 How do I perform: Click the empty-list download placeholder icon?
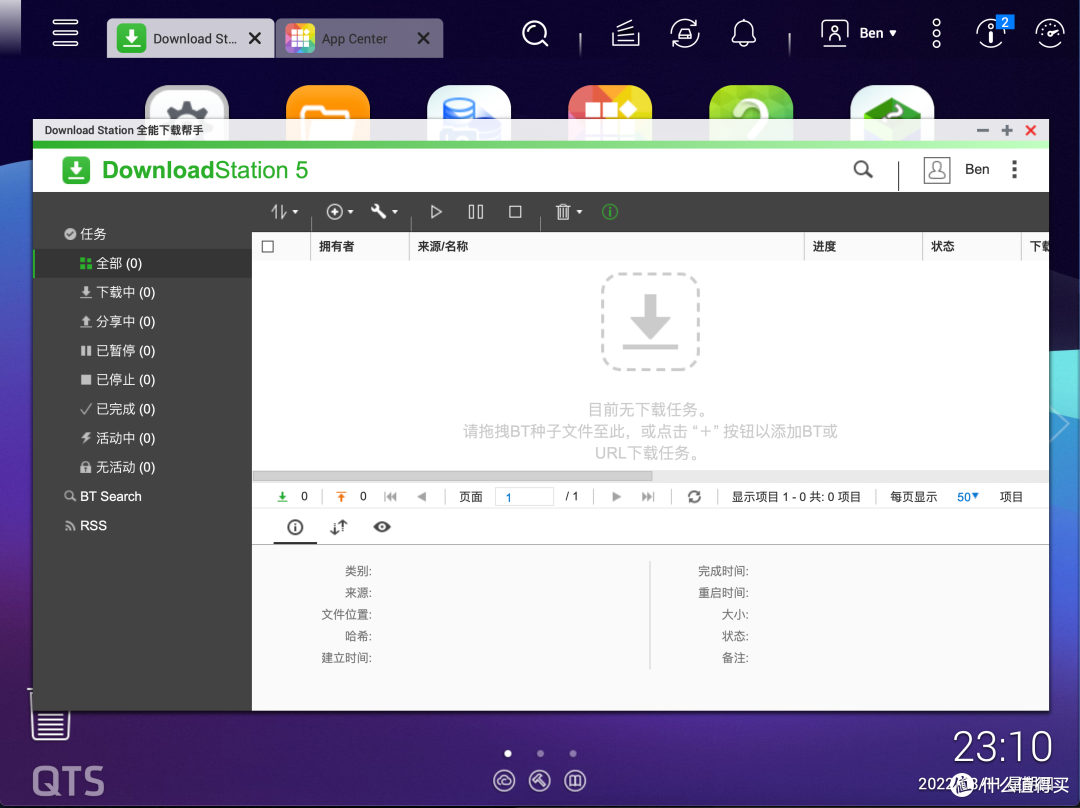tap(650, 322)
